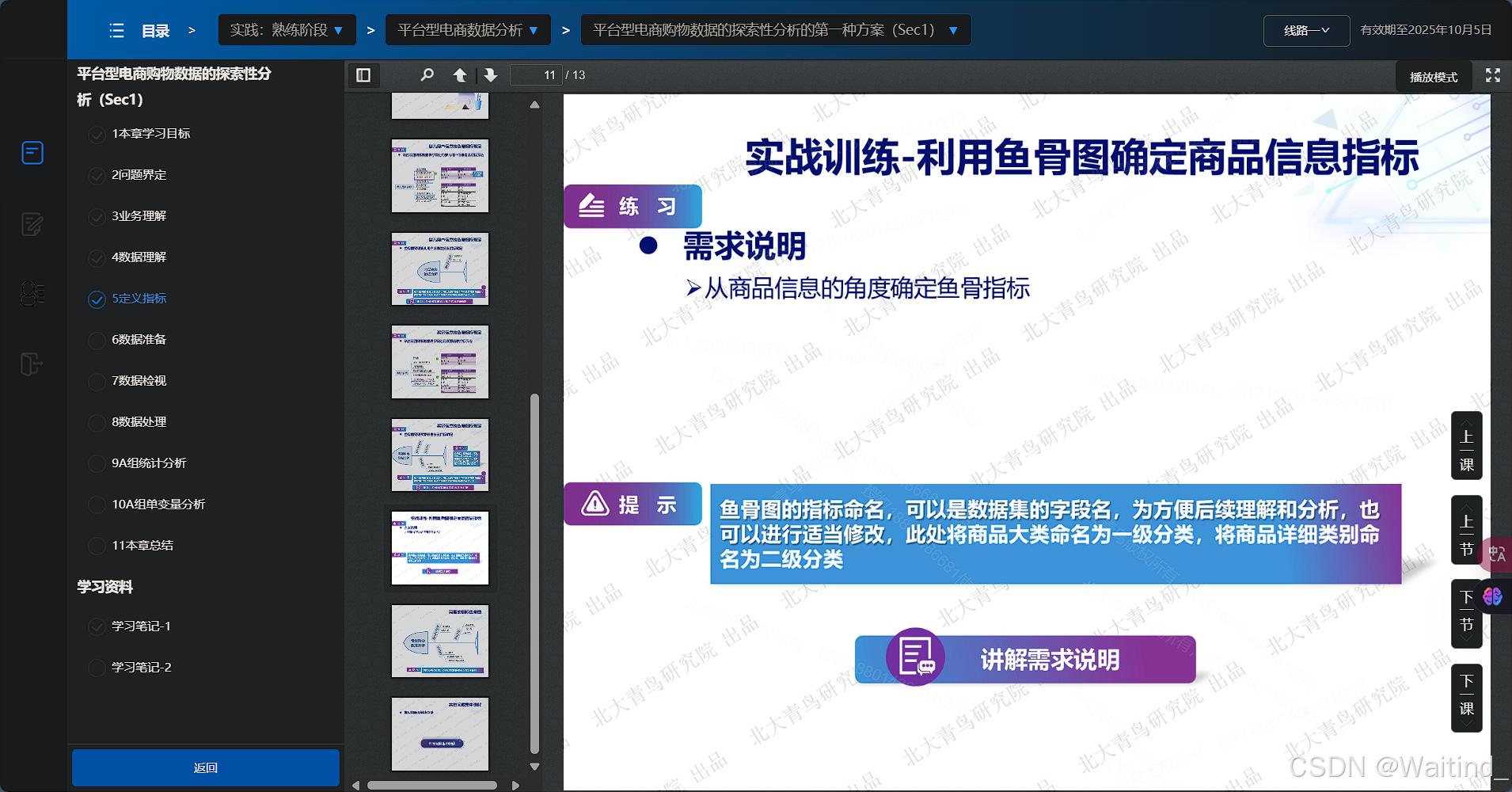
Task: Toggle the 8数据处理 completion circle
Action: coord(97,423)
